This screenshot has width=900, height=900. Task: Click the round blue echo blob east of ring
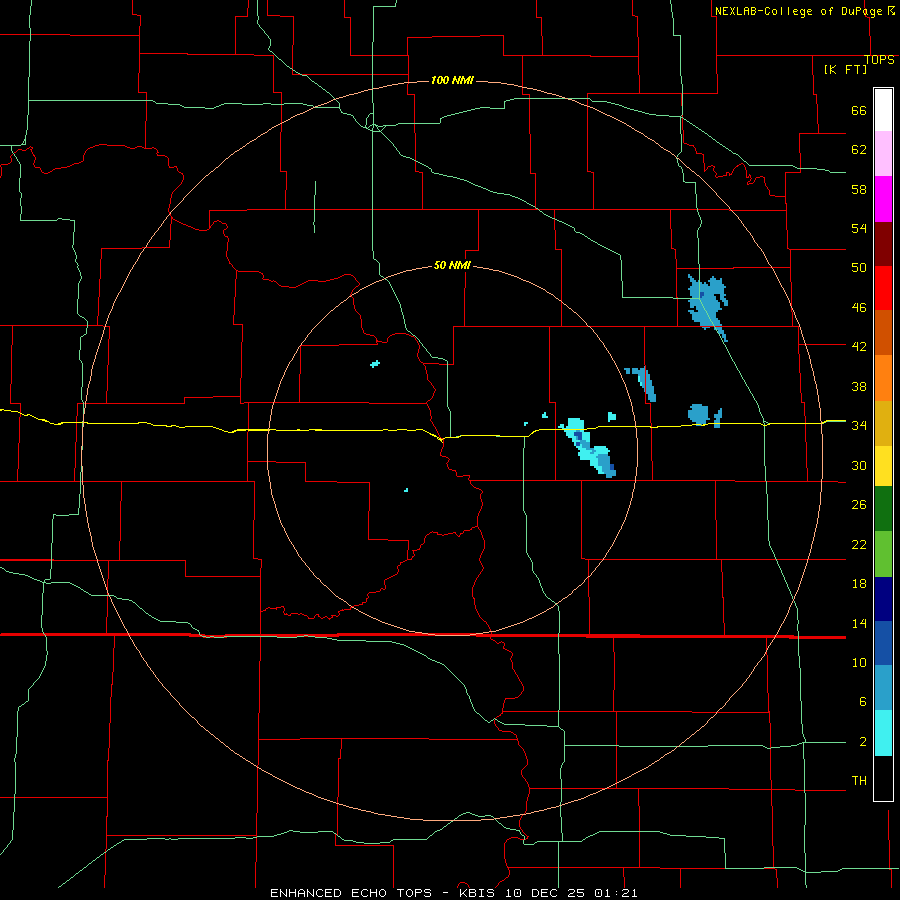(x=698, y=413)
